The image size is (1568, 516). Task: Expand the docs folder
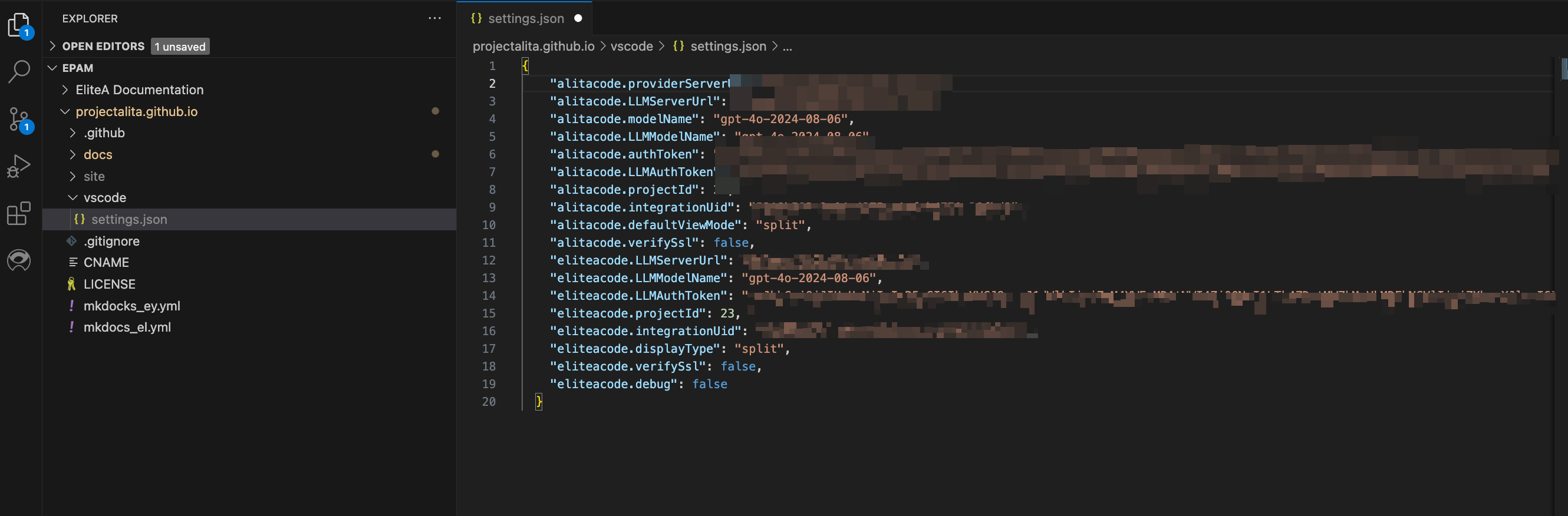73,154
